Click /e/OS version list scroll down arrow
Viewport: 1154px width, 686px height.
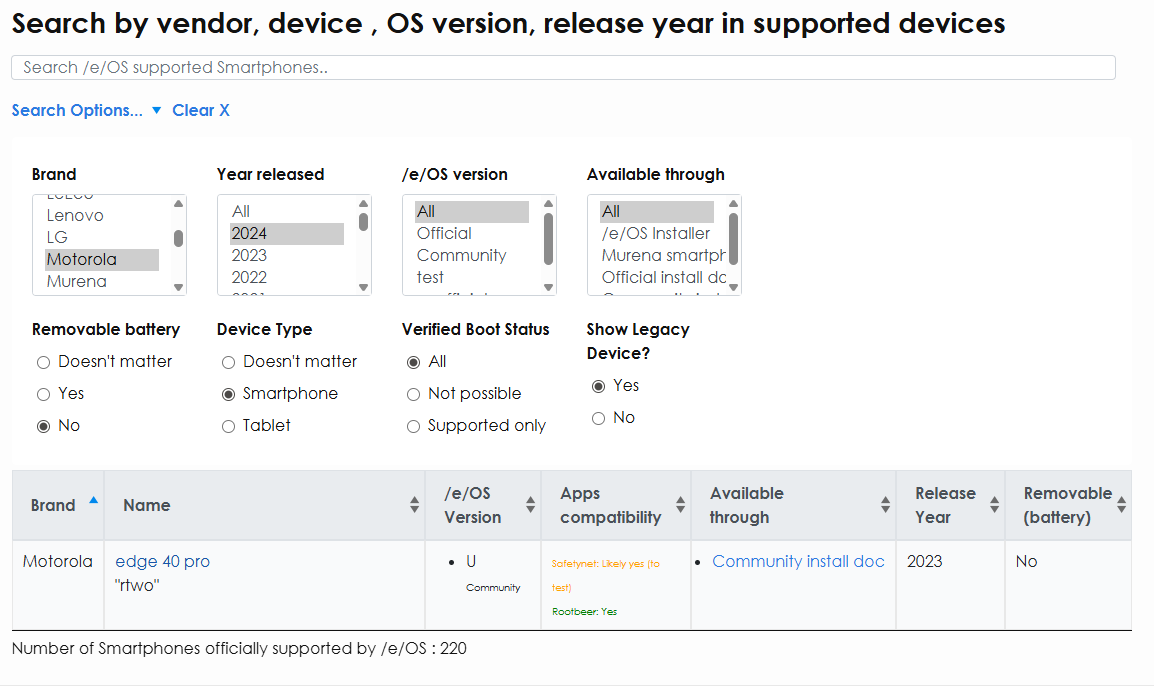[548, 287]
